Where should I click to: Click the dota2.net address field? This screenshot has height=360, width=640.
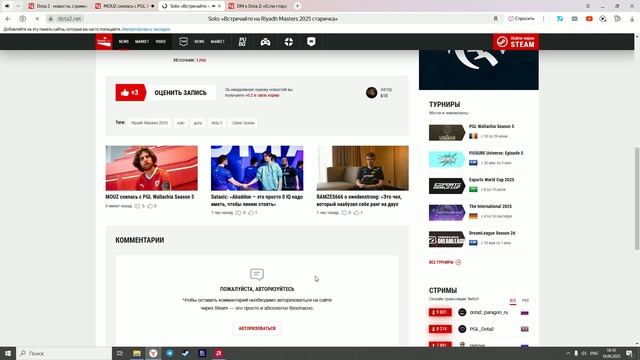pyautogui.click(x=69, y=19)
